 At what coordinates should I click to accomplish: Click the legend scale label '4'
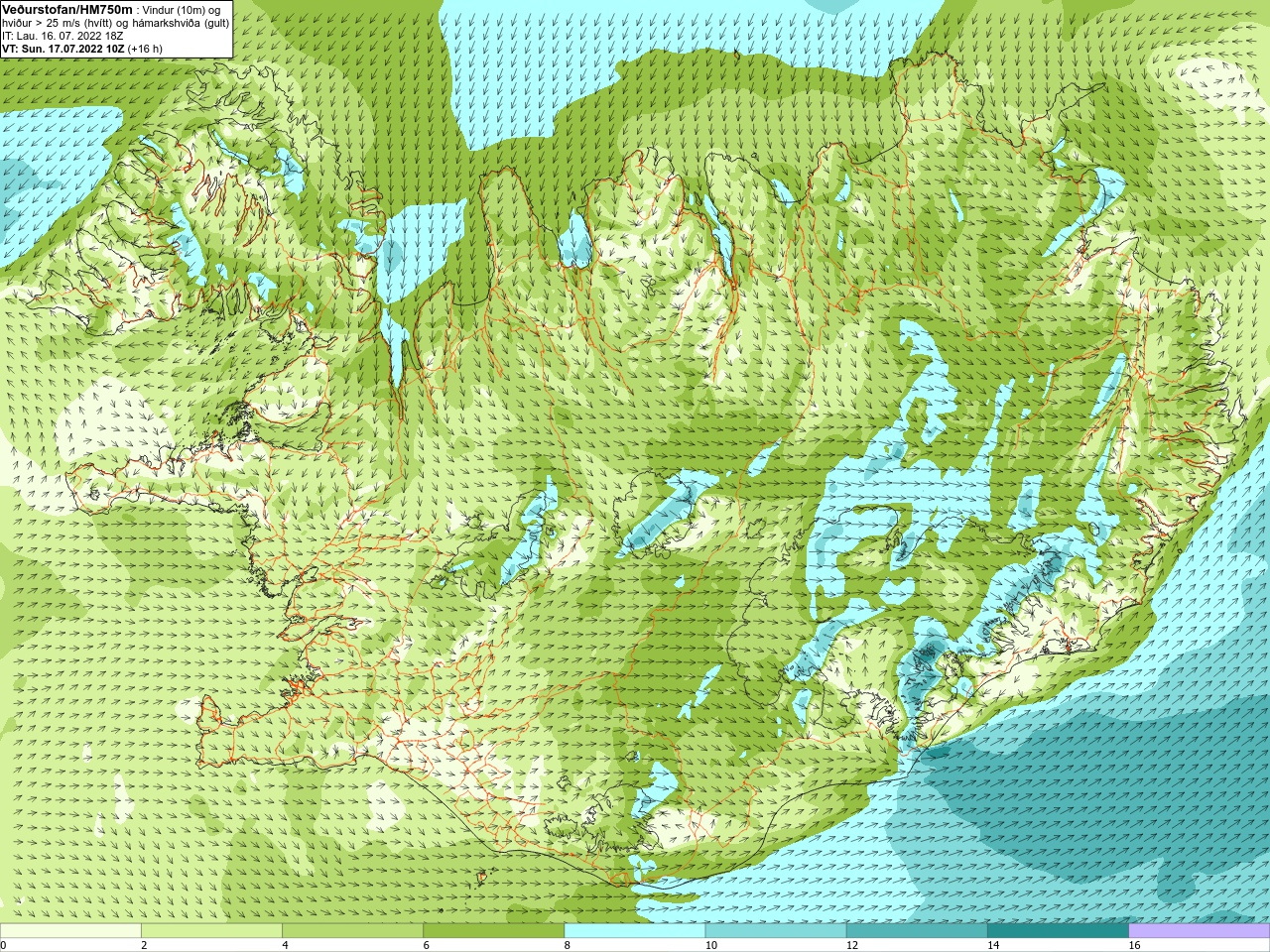285,945
